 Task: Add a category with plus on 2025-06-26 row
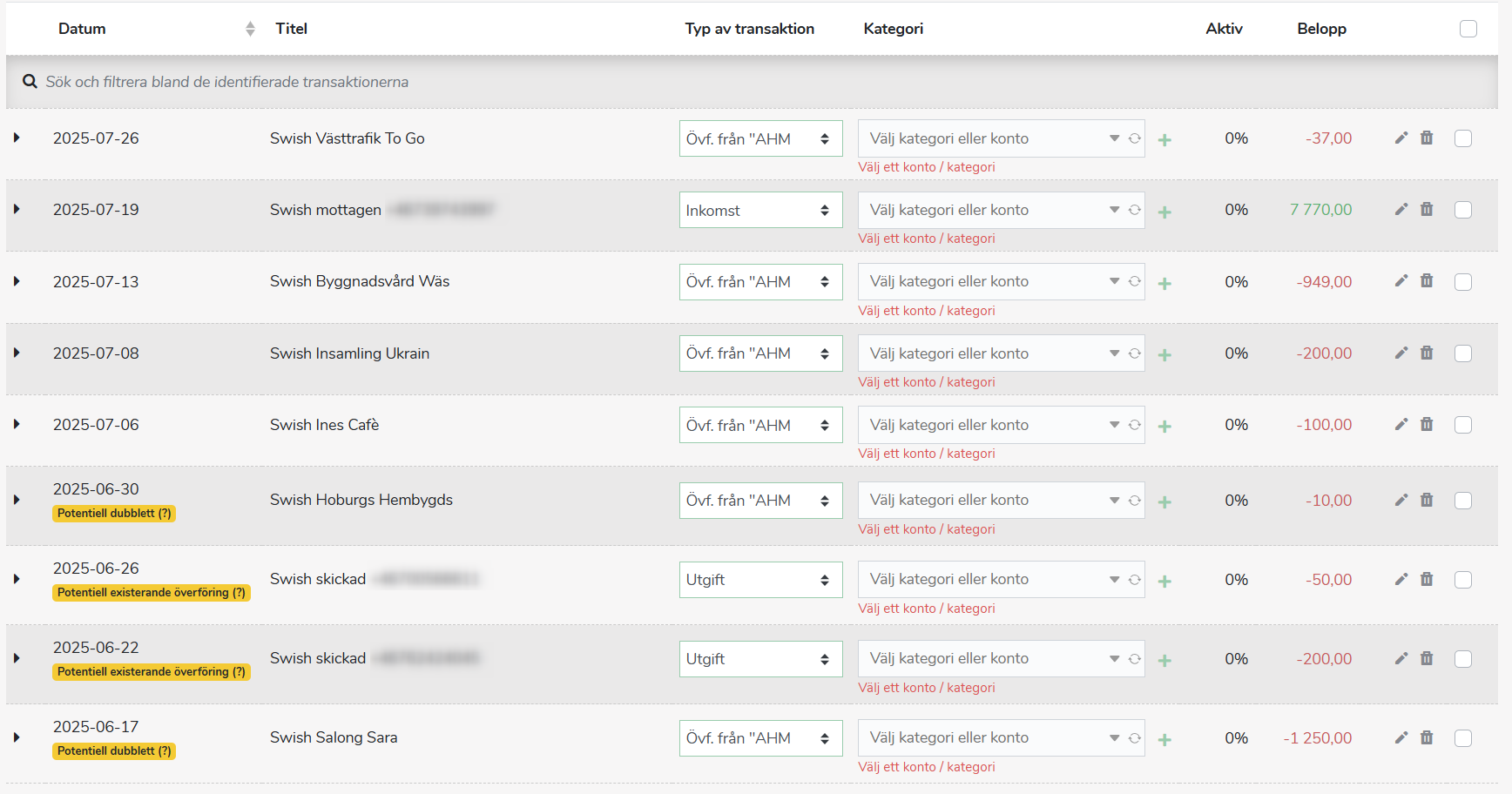(1164, 581)
